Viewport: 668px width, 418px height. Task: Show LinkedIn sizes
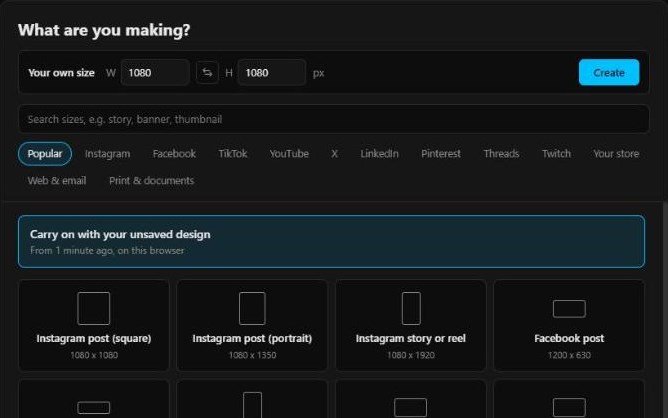(x=379, y=153)
